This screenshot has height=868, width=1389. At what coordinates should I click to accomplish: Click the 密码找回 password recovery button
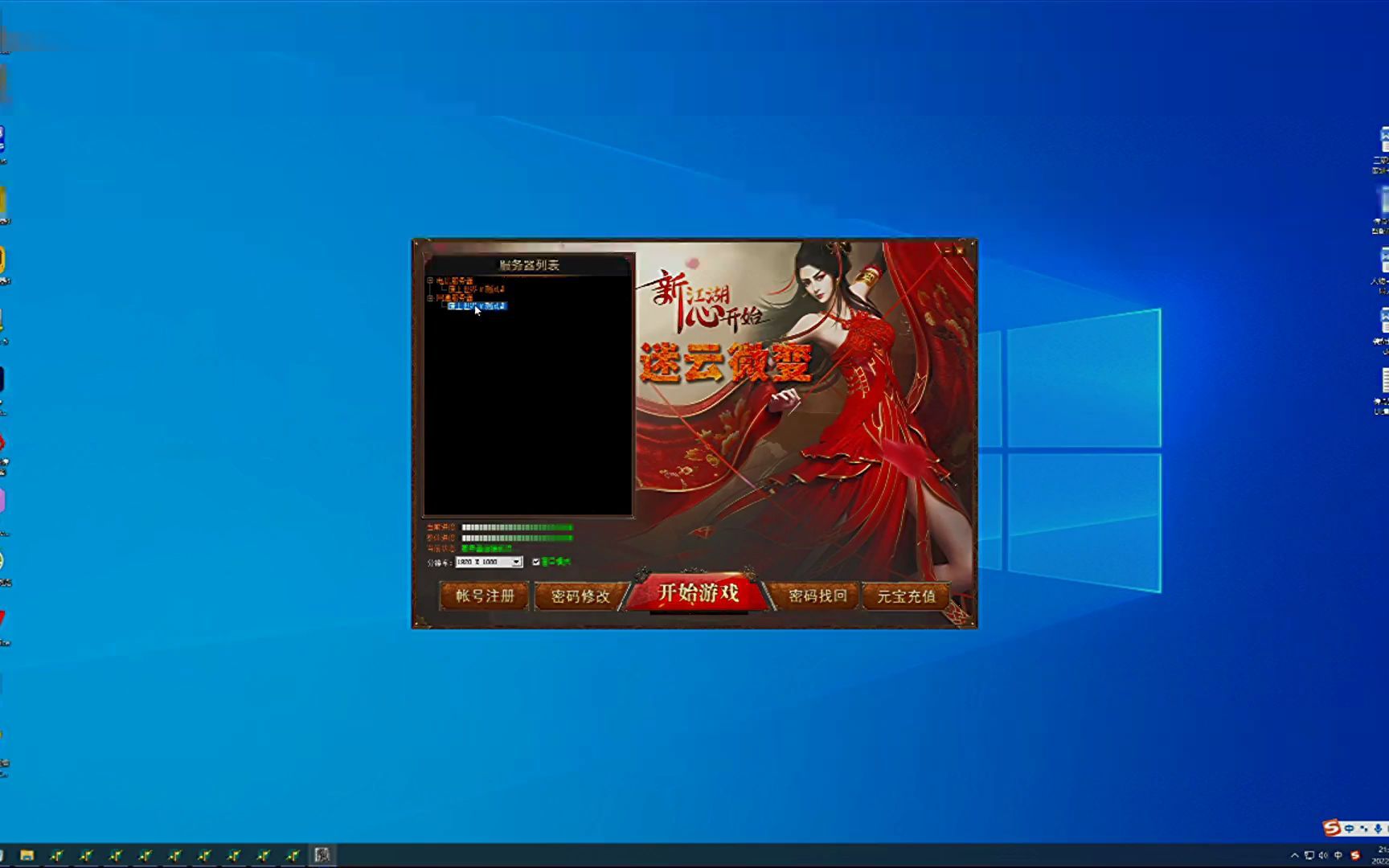817,596
